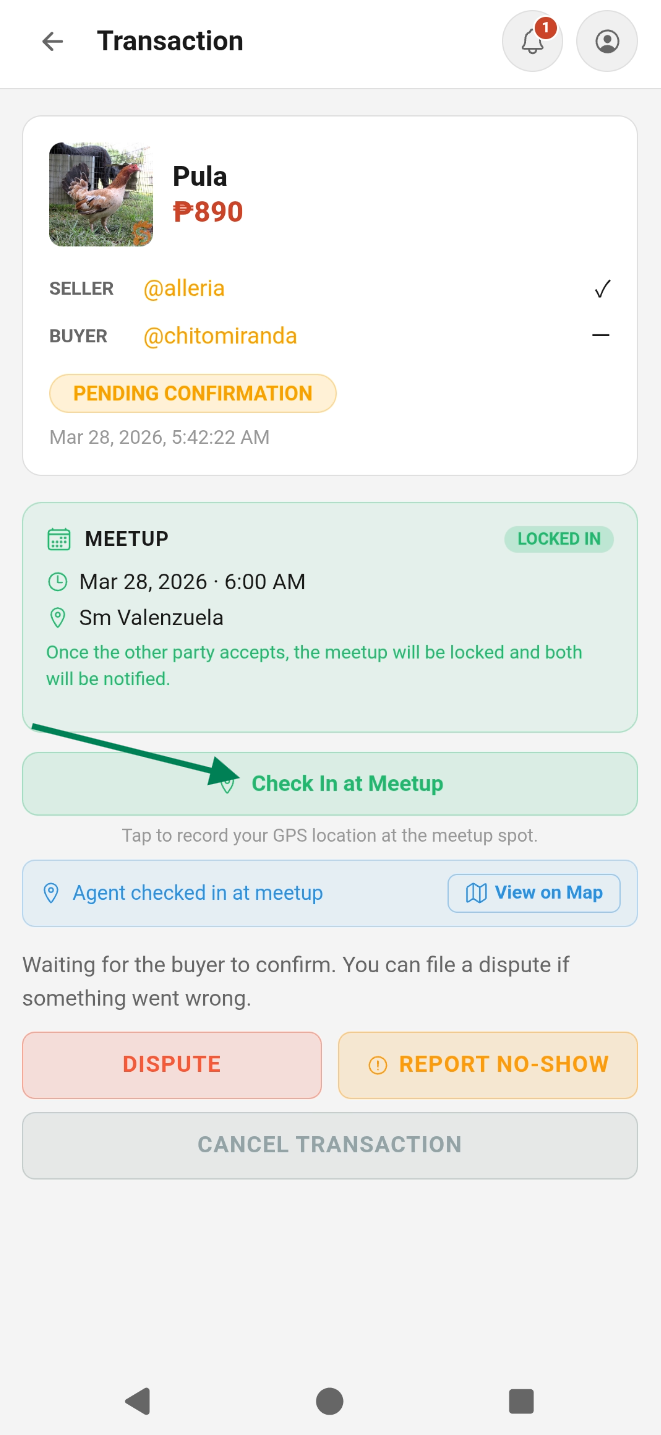Open seller profile @alleria
Screen dimensions: 661x1435
[x=184, y=288]
